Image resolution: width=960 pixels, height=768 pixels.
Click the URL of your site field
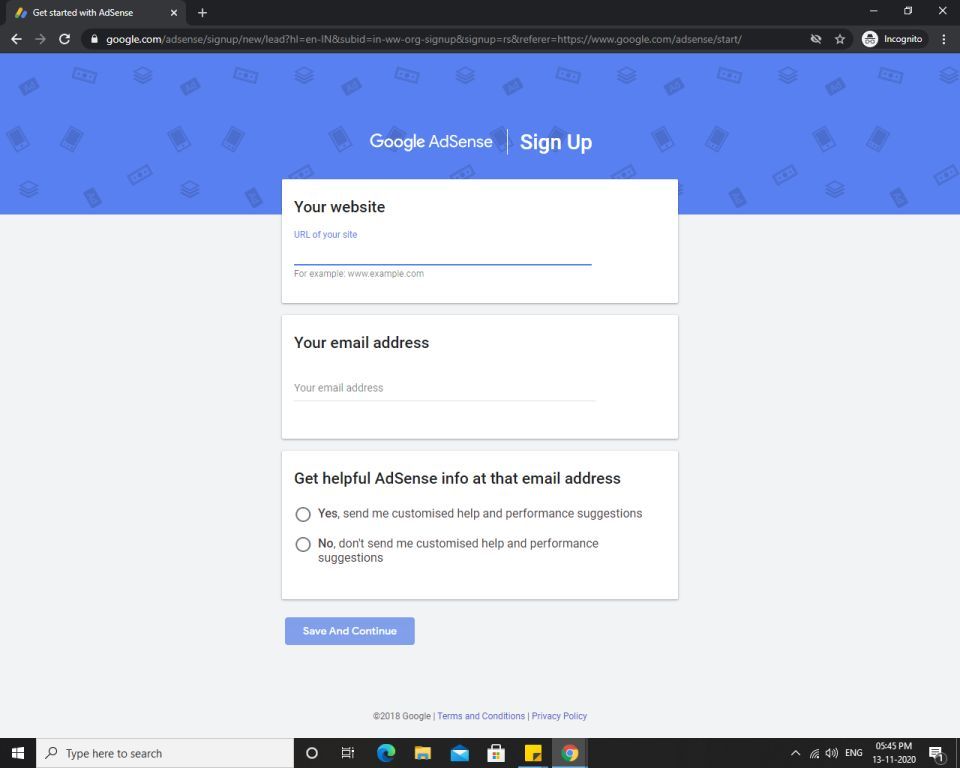click(440, 253)
